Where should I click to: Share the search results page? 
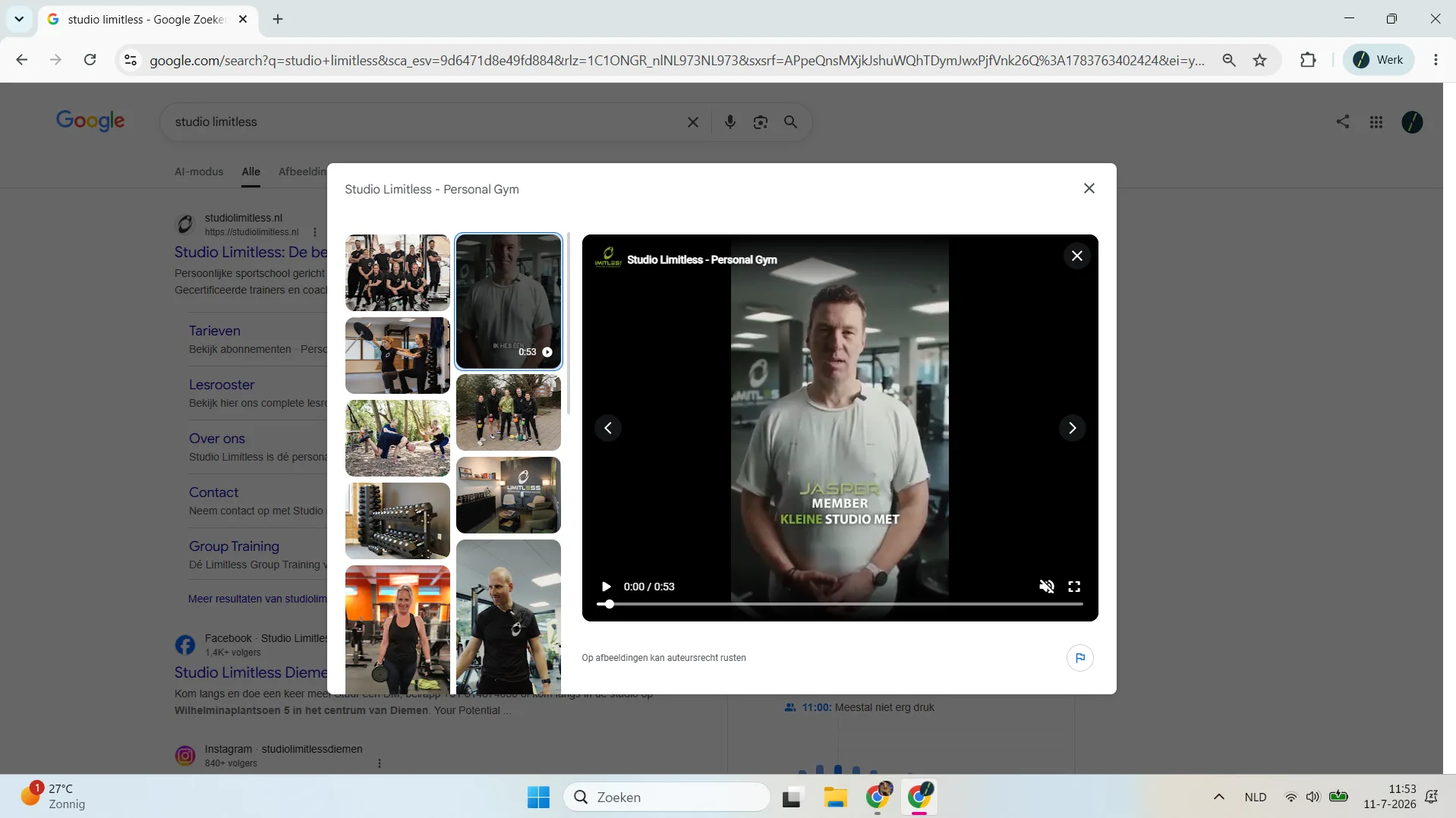coord(1343,122)
